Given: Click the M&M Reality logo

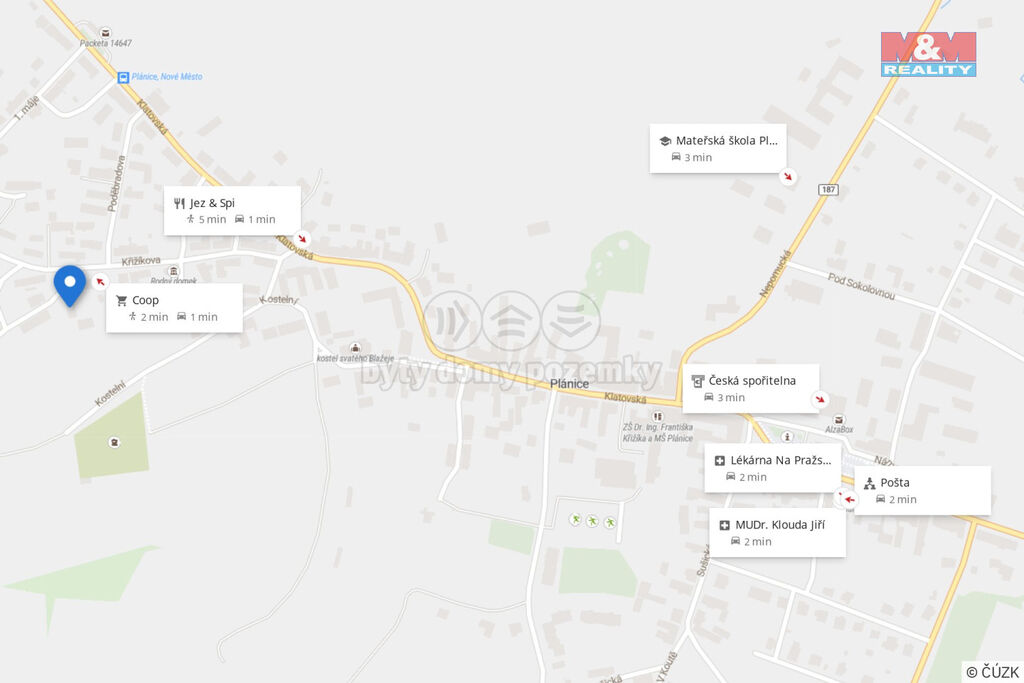Looking at the screenshot, I should tap(928, 54).
